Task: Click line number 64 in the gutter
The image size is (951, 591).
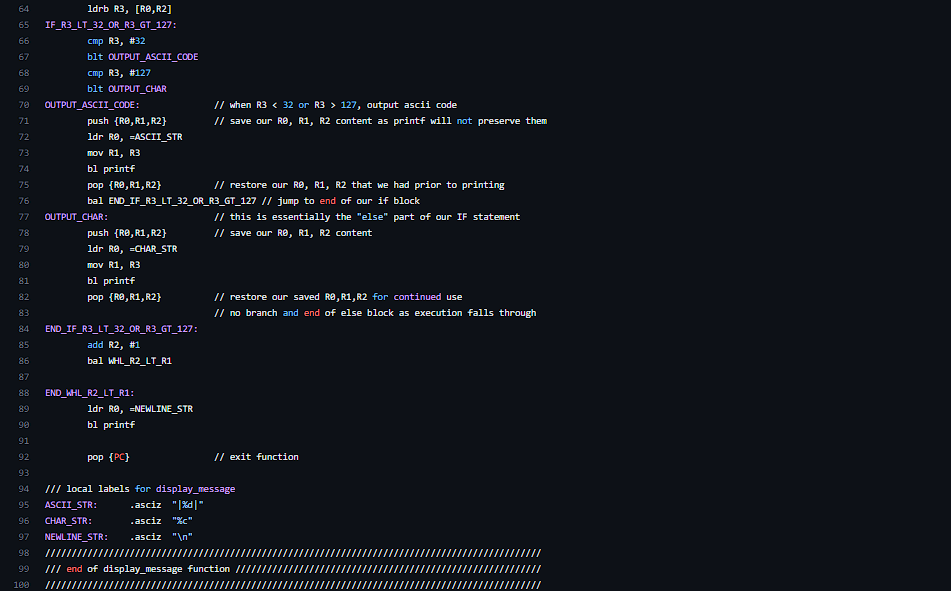Action: pyautogui.click(x=23, y=8)
